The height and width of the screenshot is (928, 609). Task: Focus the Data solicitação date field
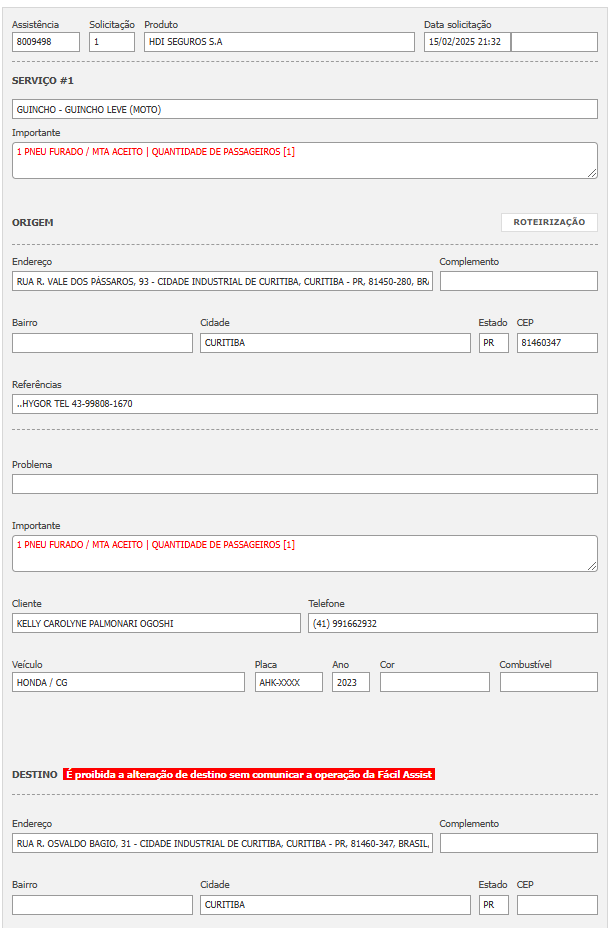click(467, 42)
